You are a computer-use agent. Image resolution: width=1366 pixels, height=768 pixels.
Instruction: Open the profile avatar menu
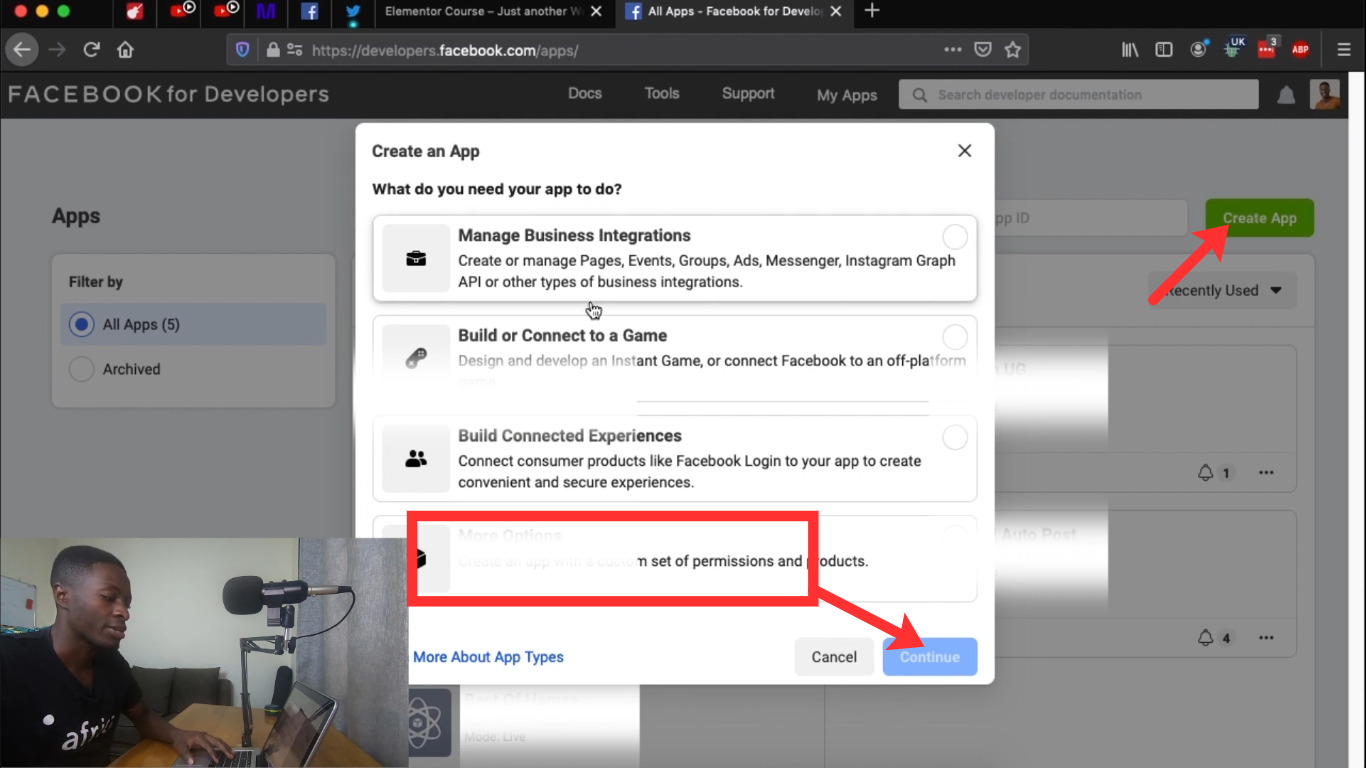pyautogui.click(x=1325, y=95)
